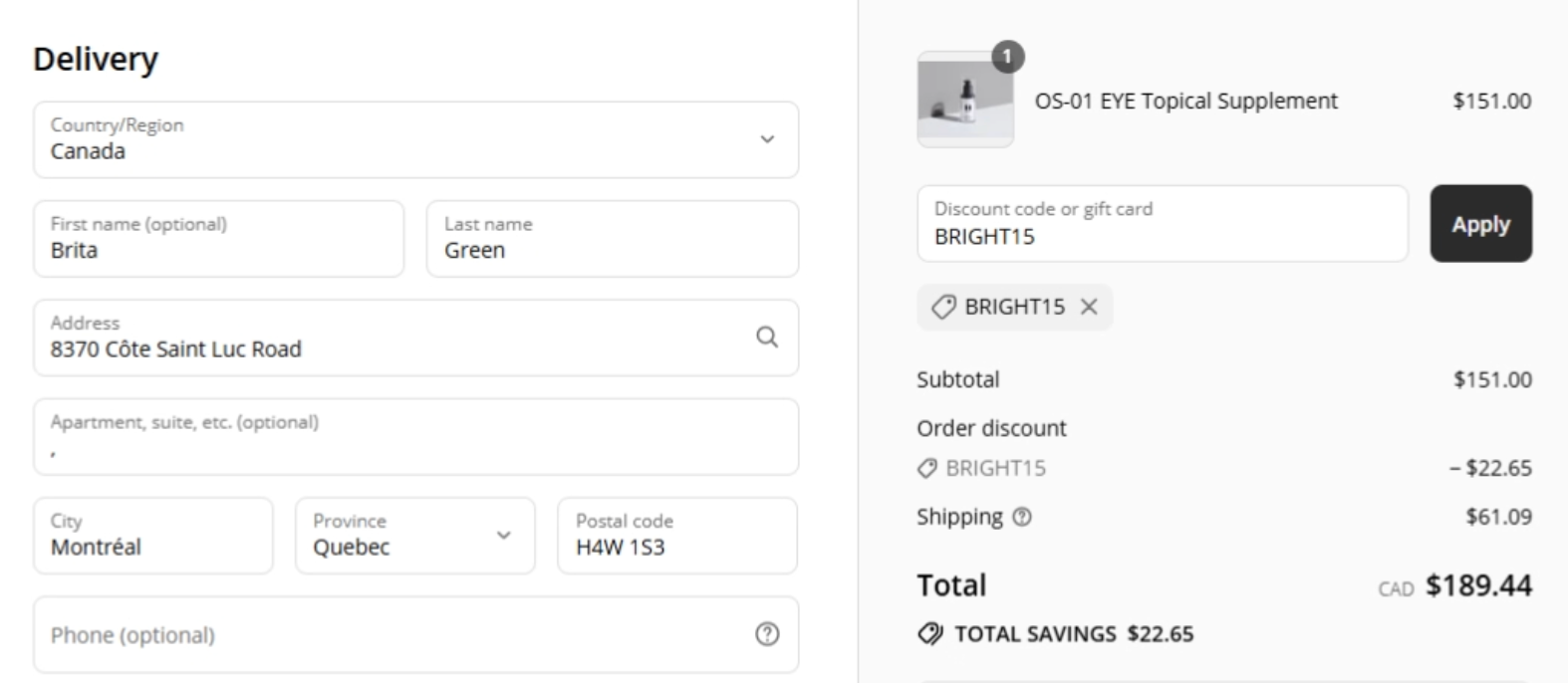Viewport: 1568px width, 683px height.
Task: Click the Subtotal label
Action: pos(957,379)
